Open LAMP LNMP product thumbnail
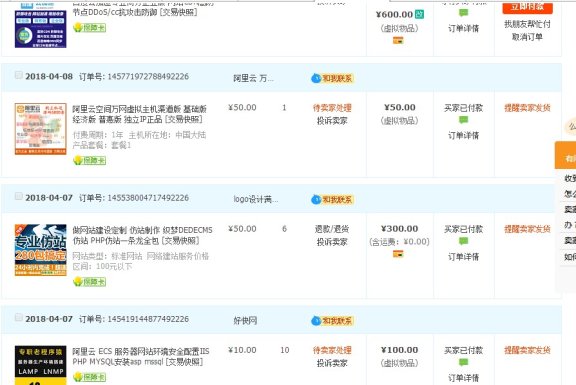The height and width of the screenshot is (385, 576). (x=40, y=365)
